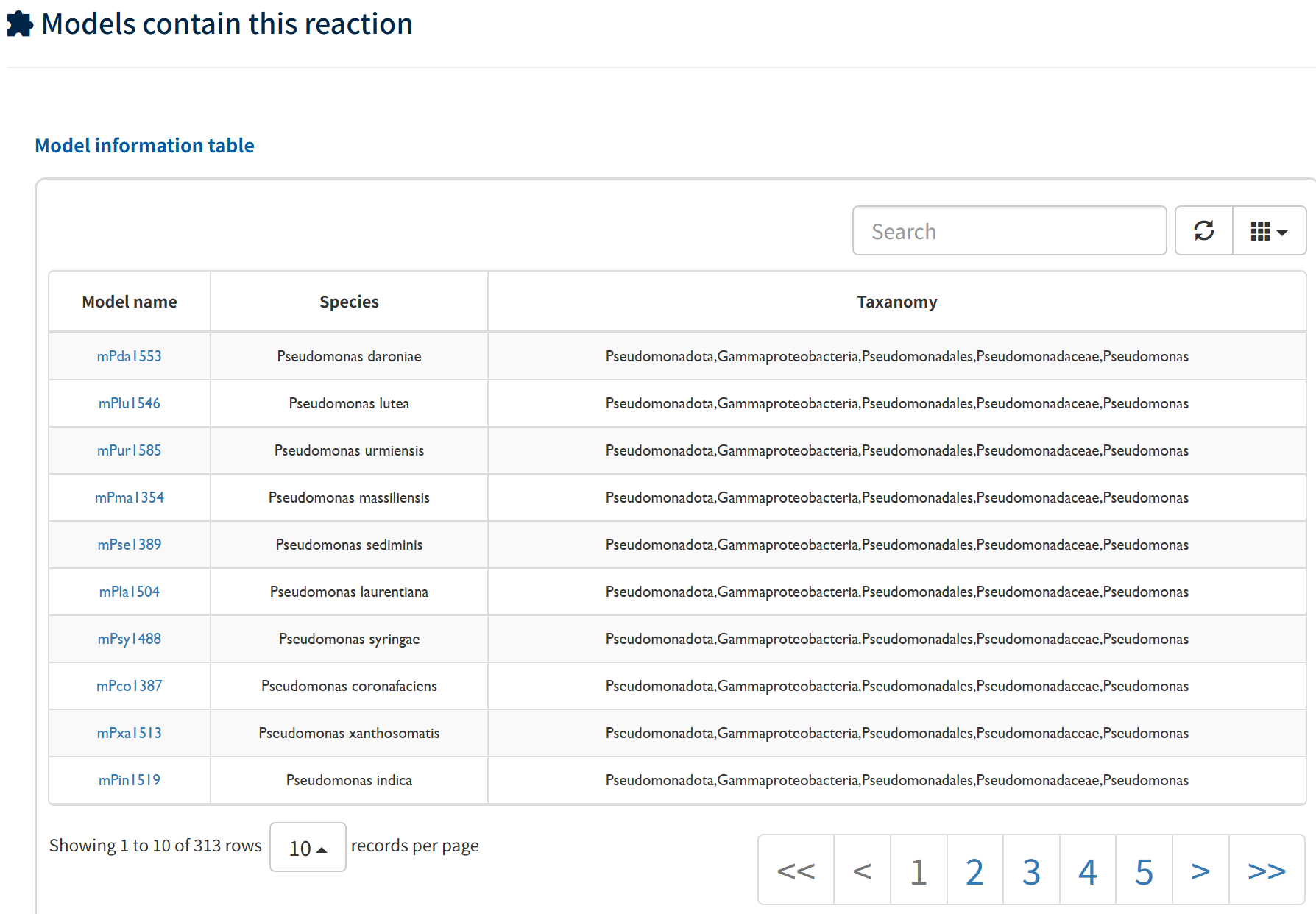Focus the Search input field
1316x914 pixels.
pos(1008,231)
